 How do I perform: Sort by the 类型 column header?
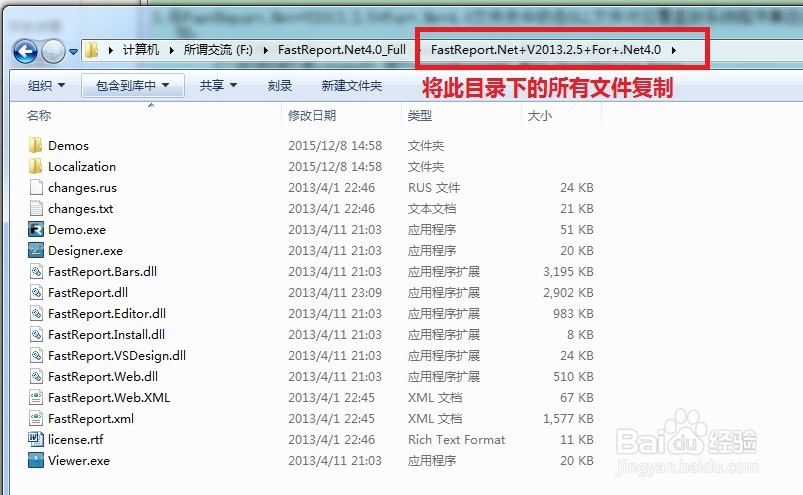tap(420, 116)
